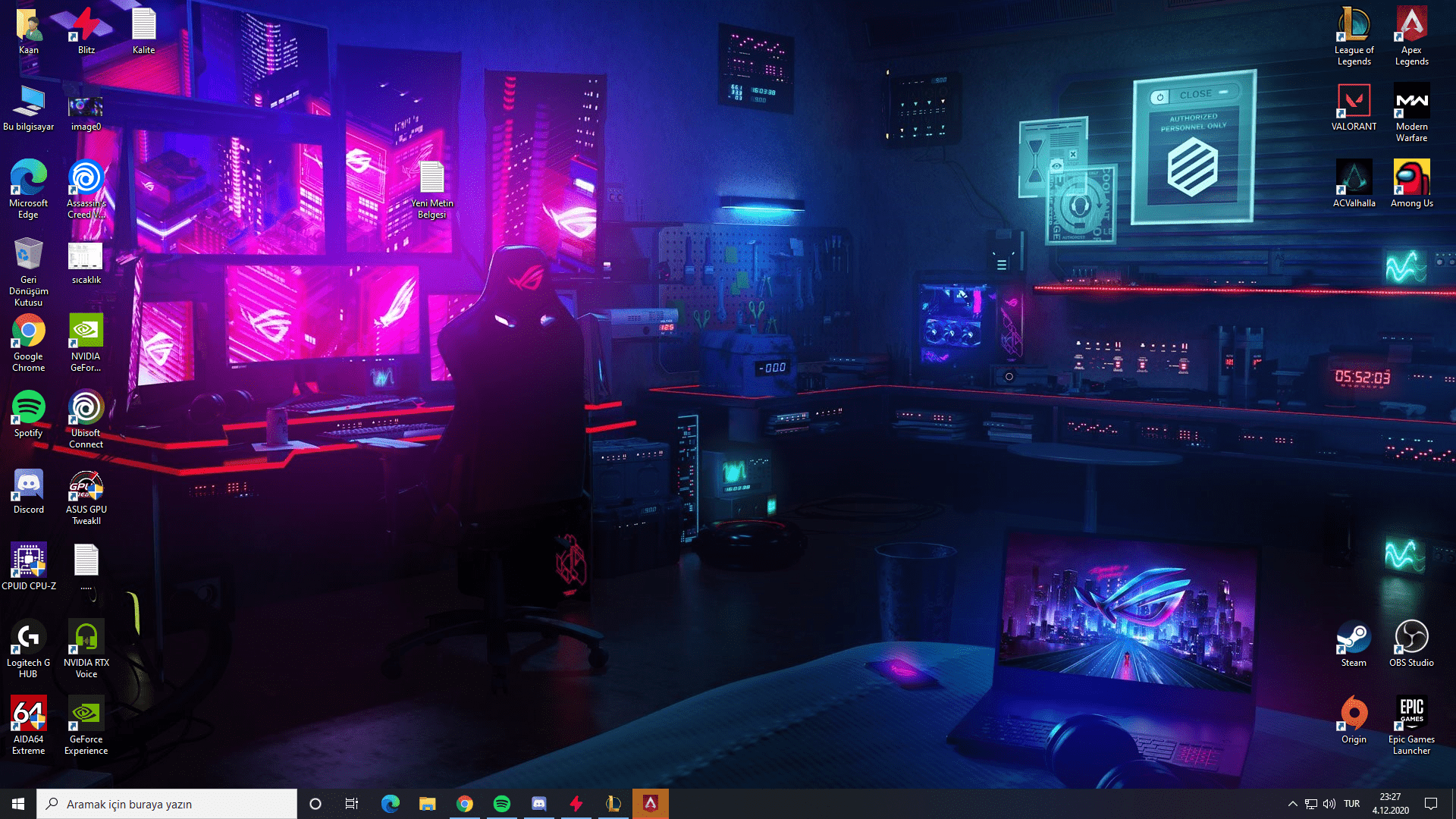Open the OBS Studio shortcut
Screen dimensions: 1456x819
1411,638
